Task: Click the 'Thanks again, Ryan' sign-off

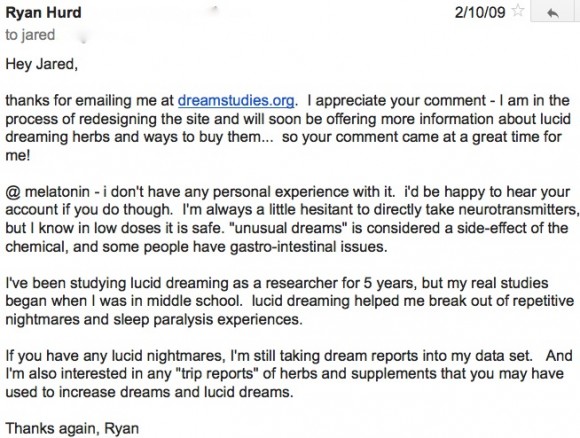Action: tap(72, 428)
